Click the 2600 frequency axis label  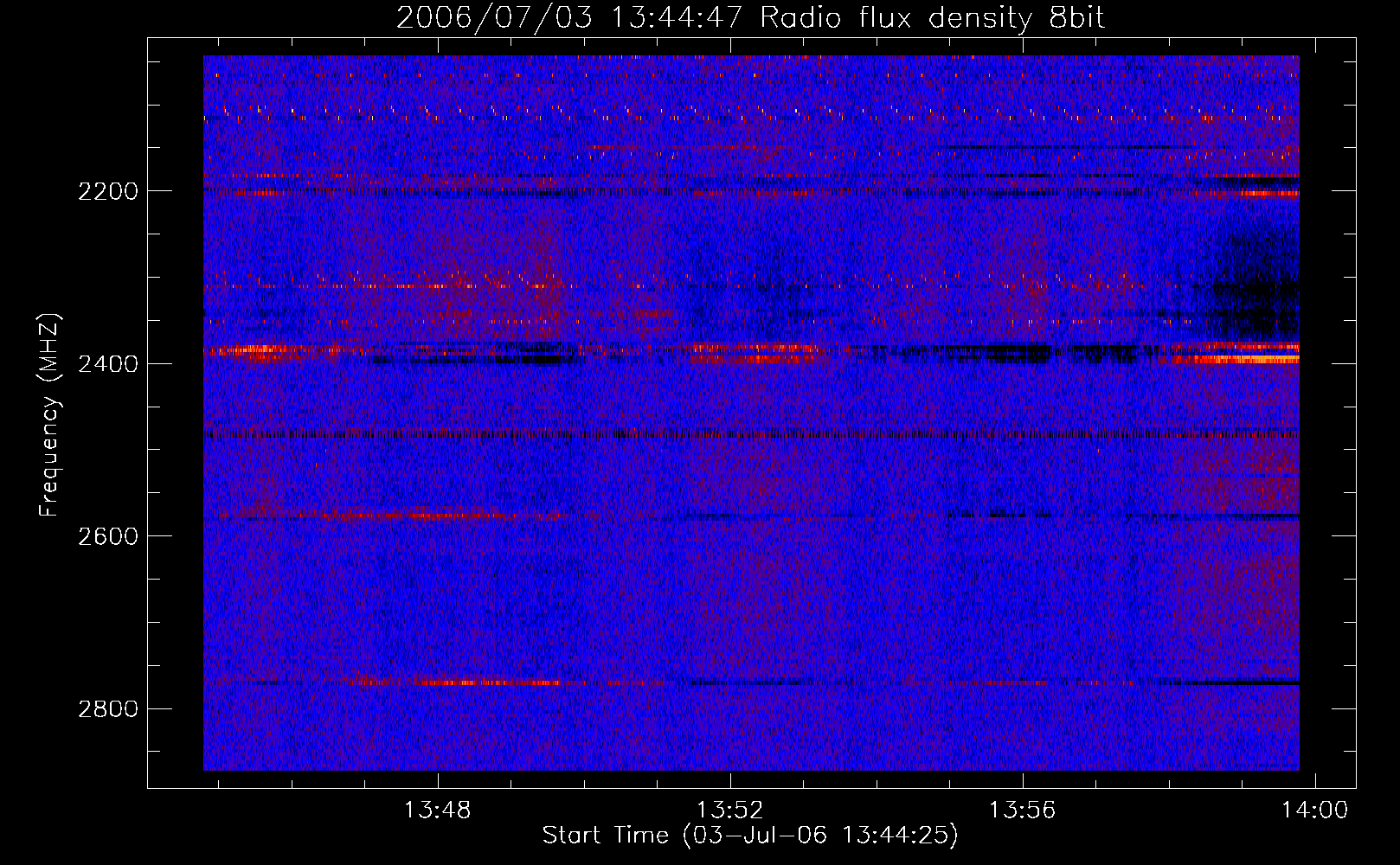tap(108, 536)
